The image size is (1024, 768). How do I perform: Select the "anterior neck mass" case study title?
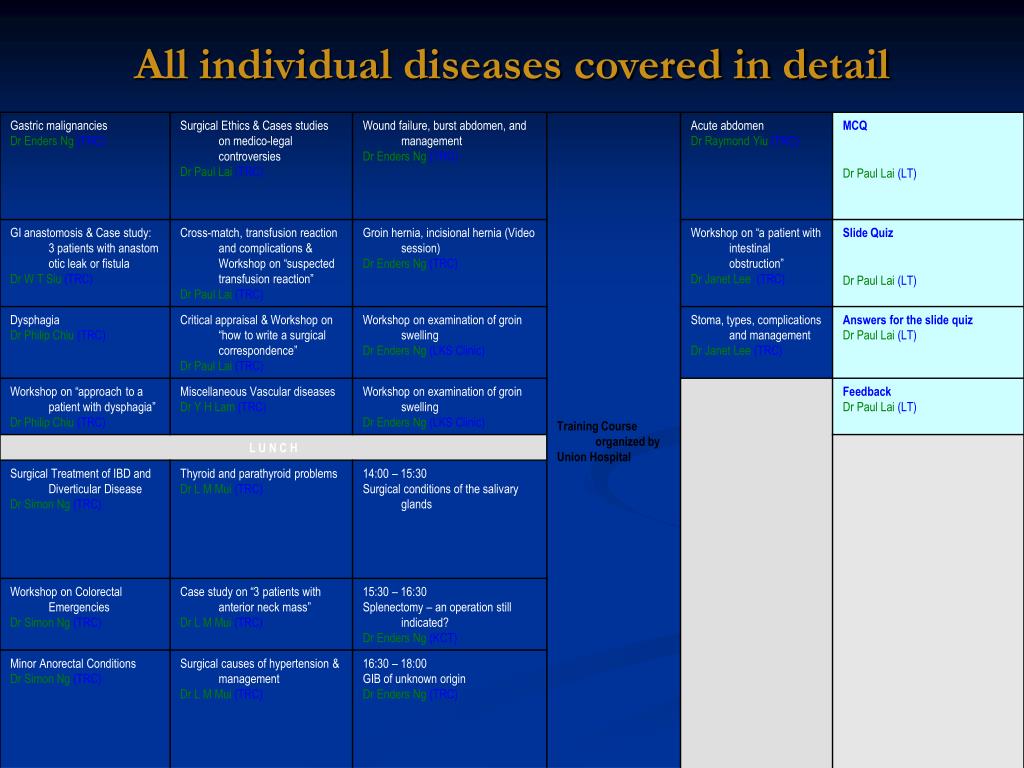tap(250, 600)
